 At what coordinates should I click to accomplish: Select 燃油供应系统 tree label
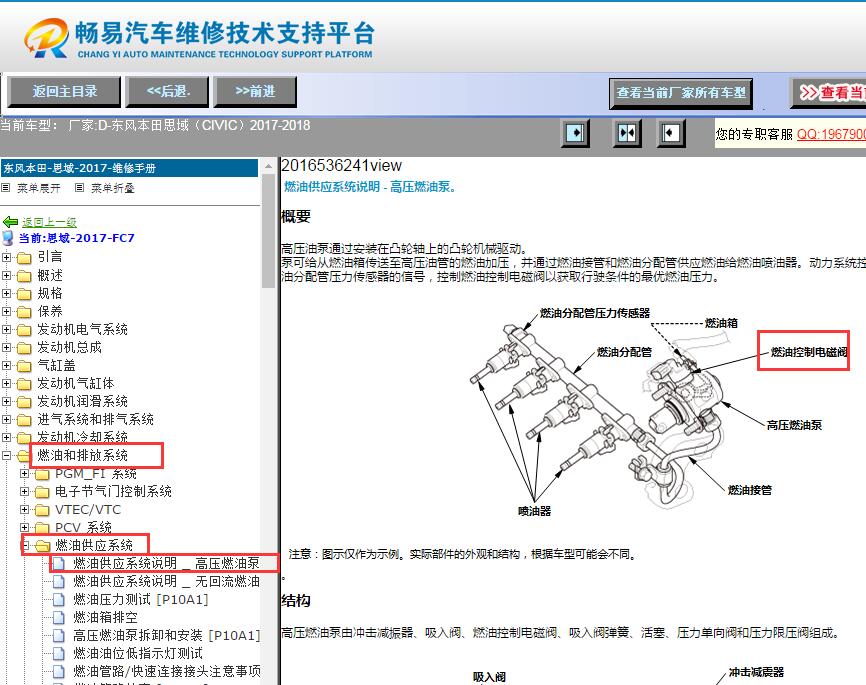(x=94, y=545)
